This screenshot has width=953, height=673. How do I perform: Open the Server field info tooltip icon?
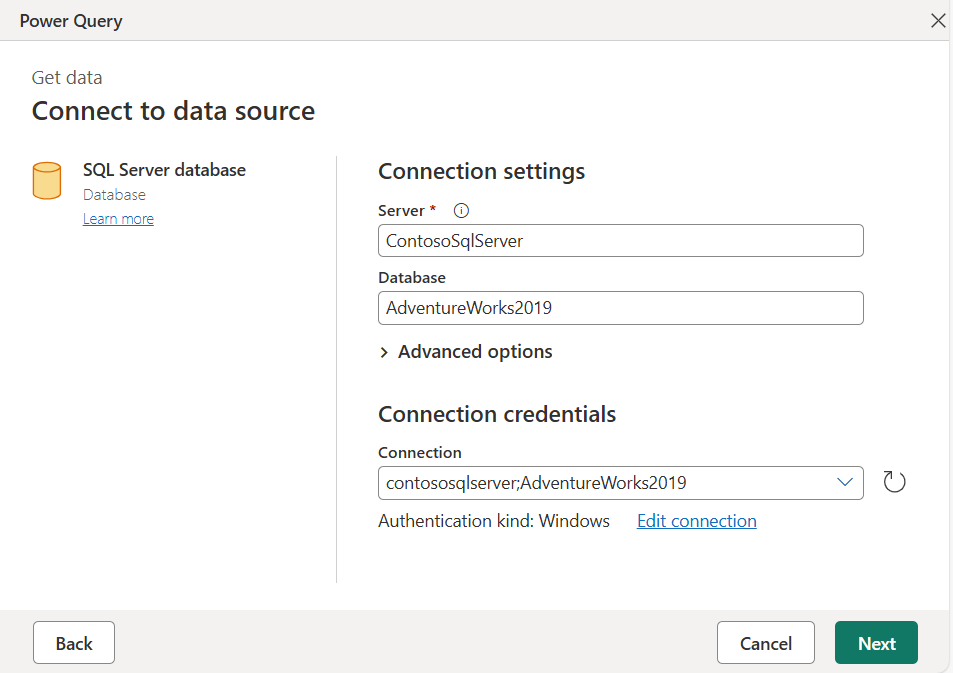click(x=460, y=210)
